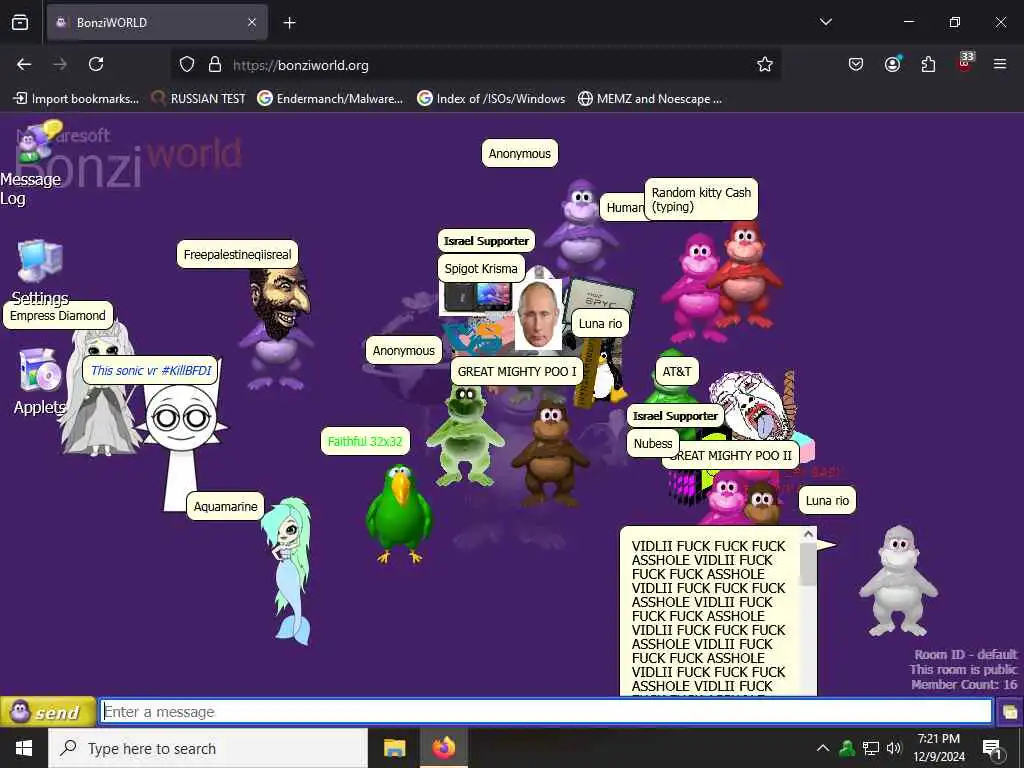The height and width of the screenshot is (768, 1024).
Task: Open Import bookmarks bookmark
Action: (76, 99)
